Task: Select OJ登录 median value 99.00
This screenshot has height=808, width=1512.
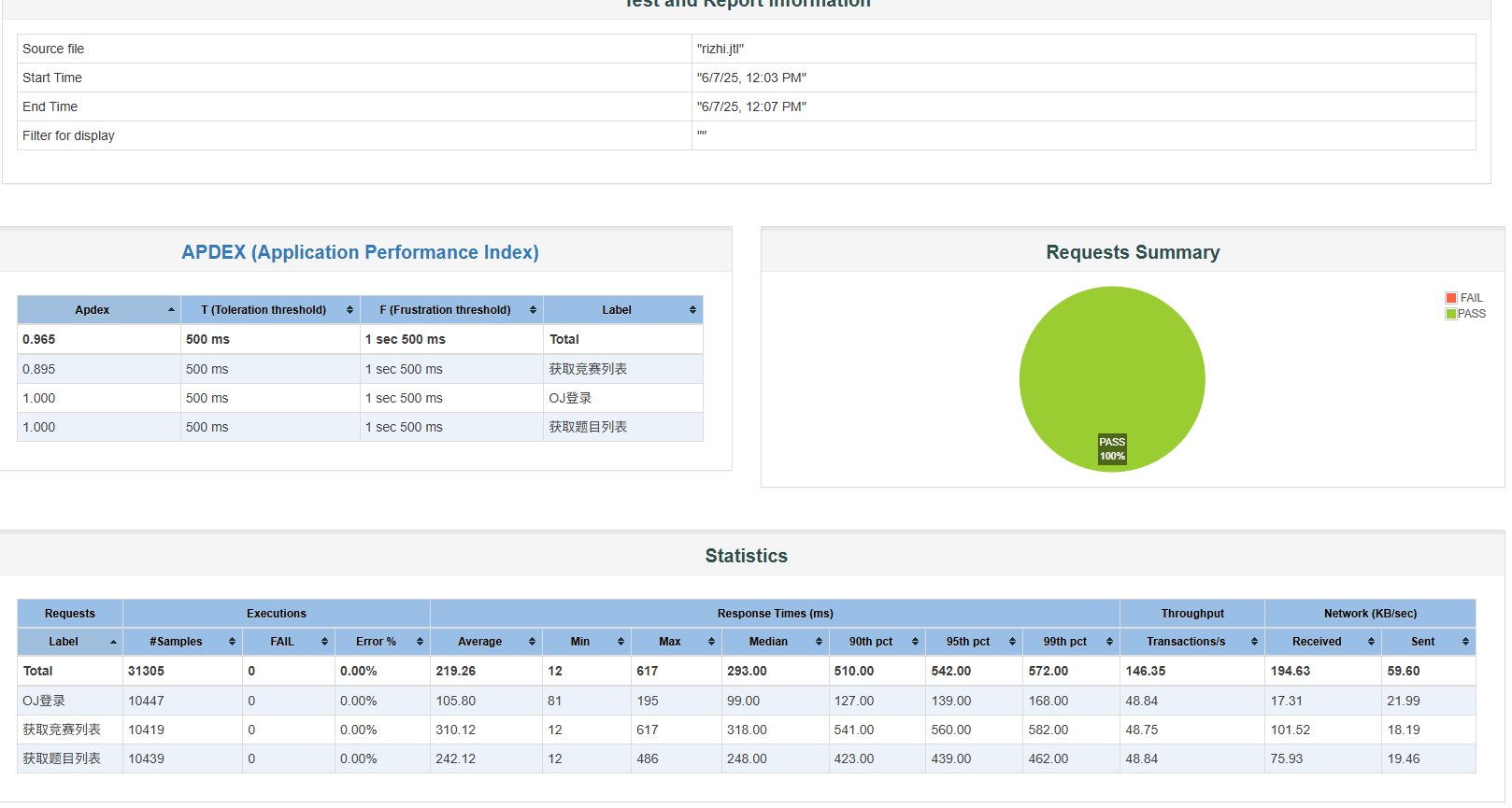Action: (x=743, y=701)
